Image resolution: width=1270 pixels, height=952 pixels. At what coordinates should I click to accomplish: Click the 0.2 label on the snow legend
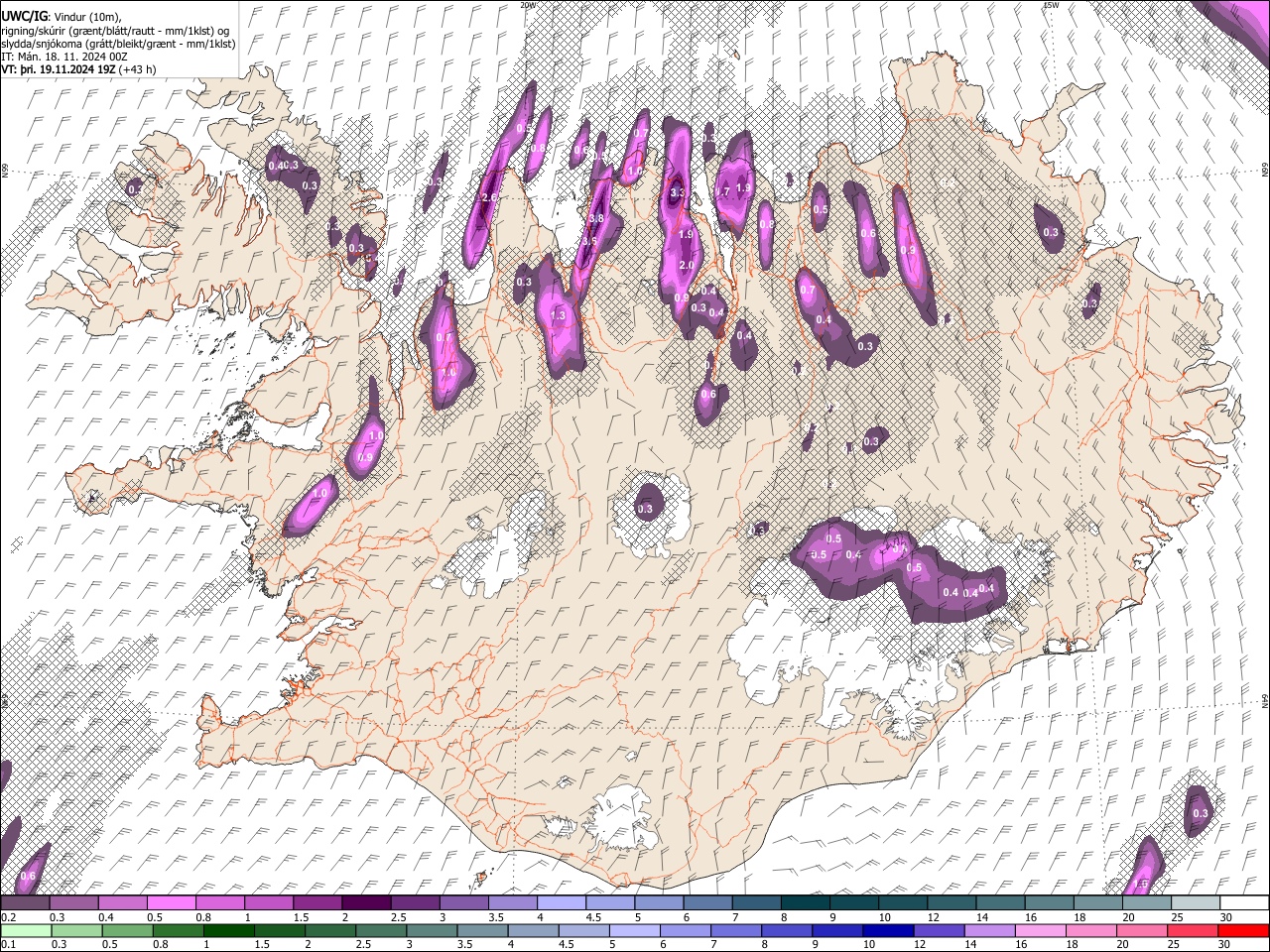pyautogui.click(x=8, y=917)
